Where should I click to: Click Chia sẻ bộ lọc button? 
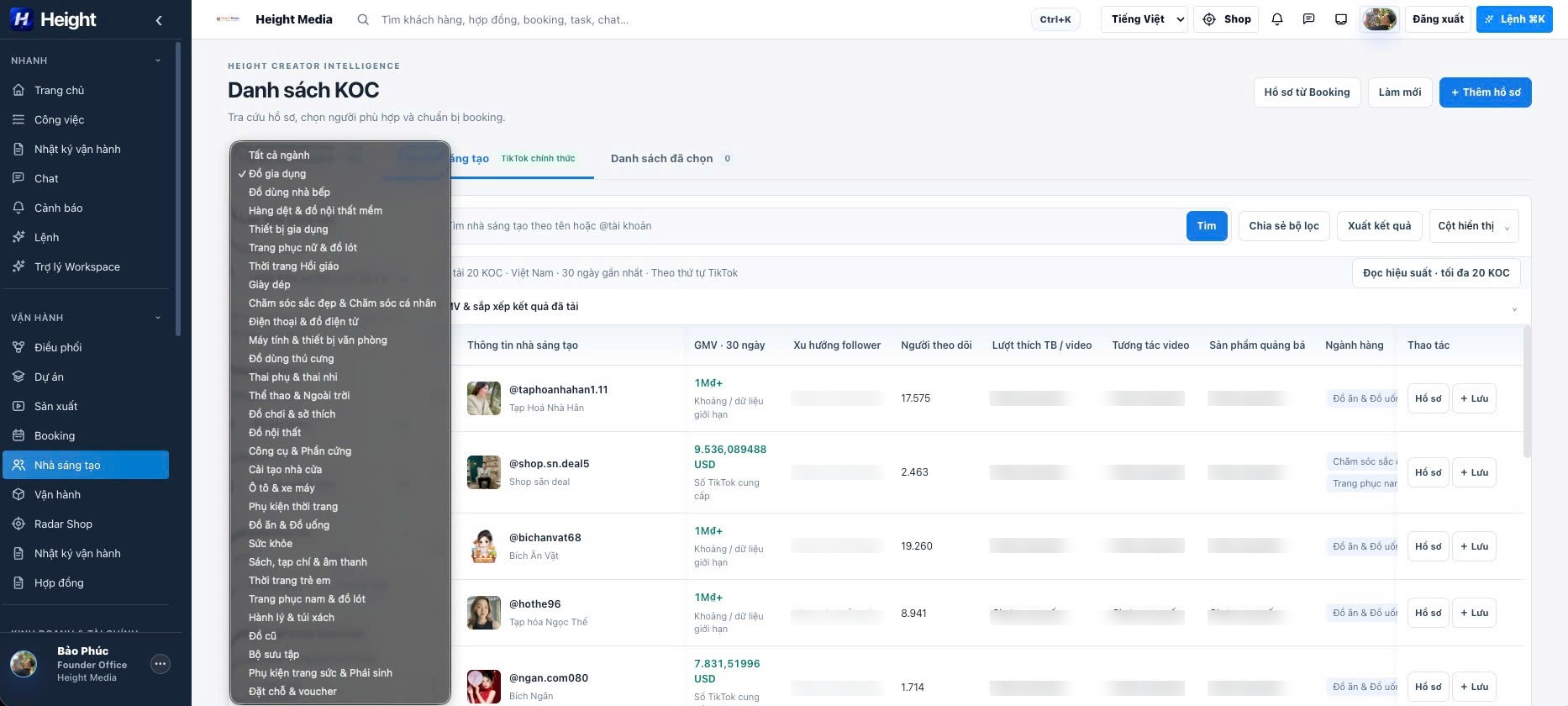pos(1284,226)
